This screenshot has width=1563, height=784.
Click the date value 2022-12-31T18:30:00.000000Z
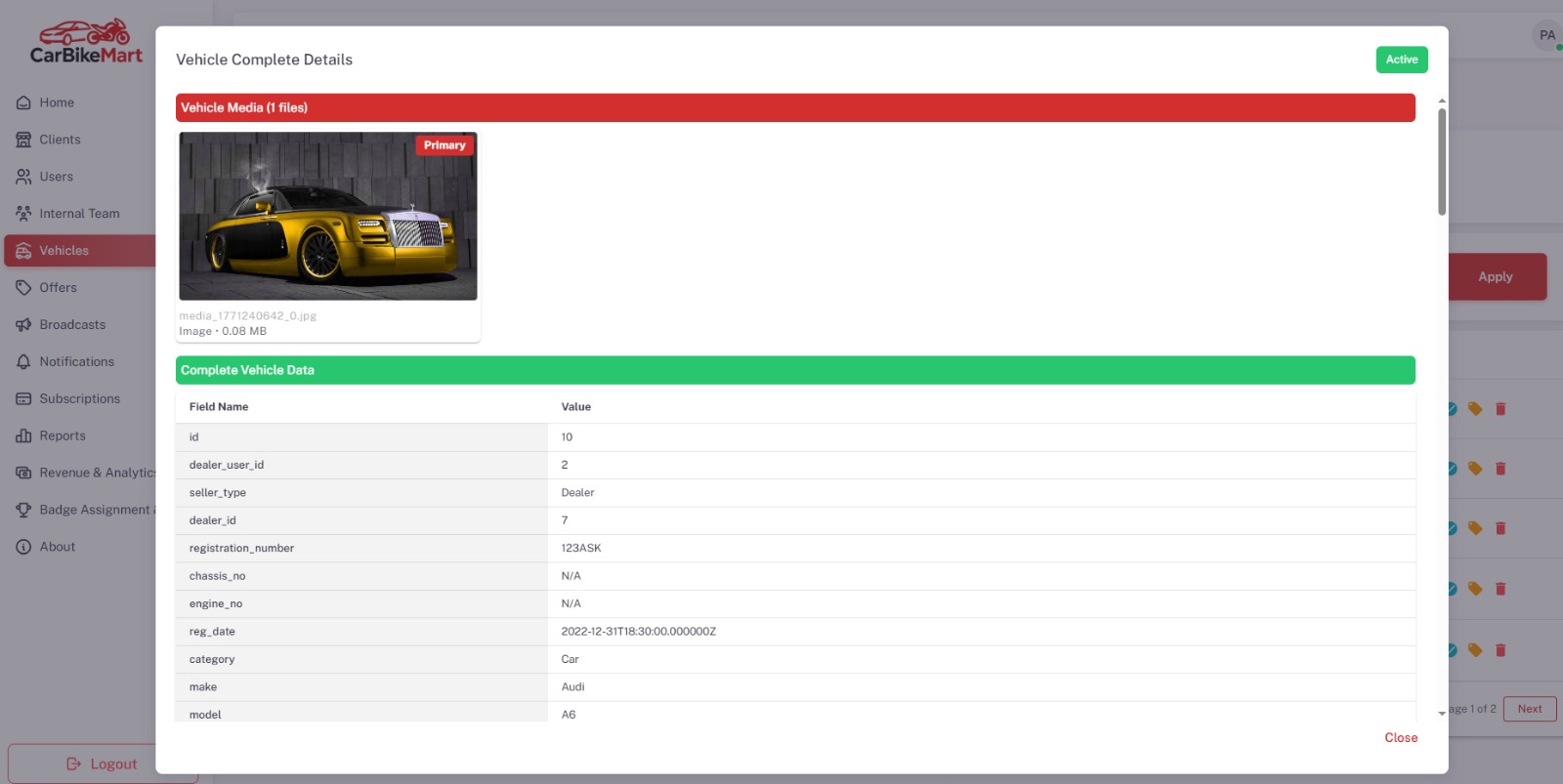click(x=639, y=632)
